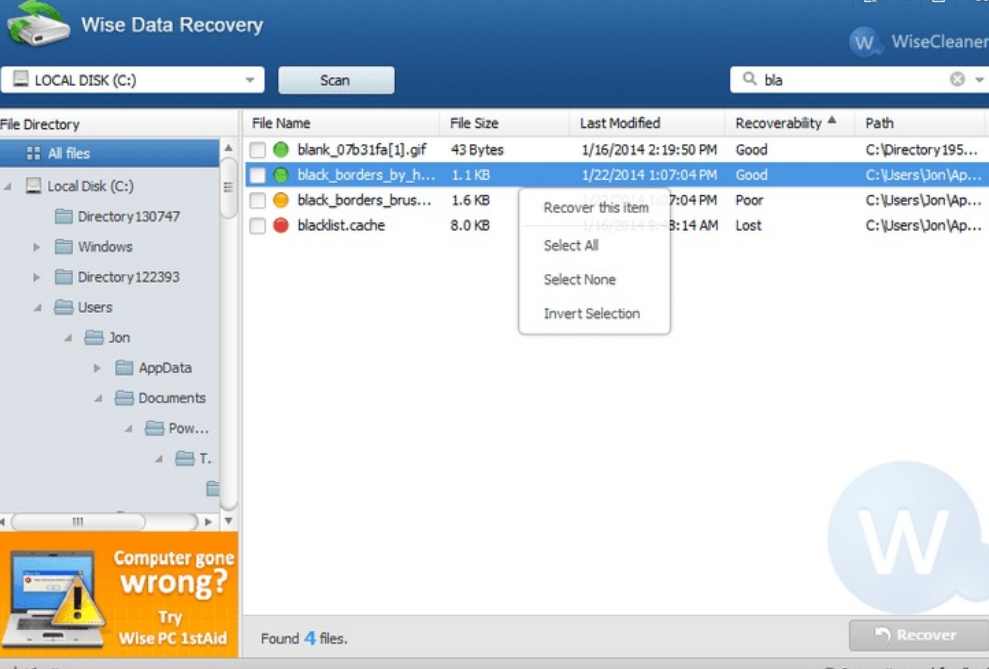Click the orange status dot for black_borders_brus file

point(281,200)
